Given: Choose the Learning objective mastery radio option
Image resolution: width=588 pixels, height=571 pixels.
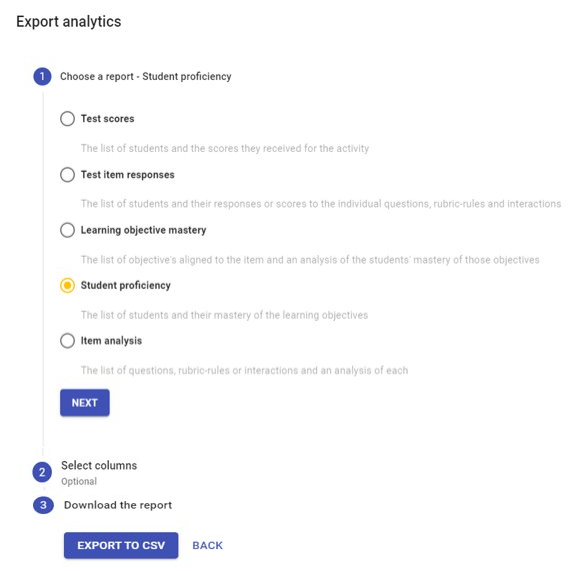Looking at the screenshot, I should 68,230.
